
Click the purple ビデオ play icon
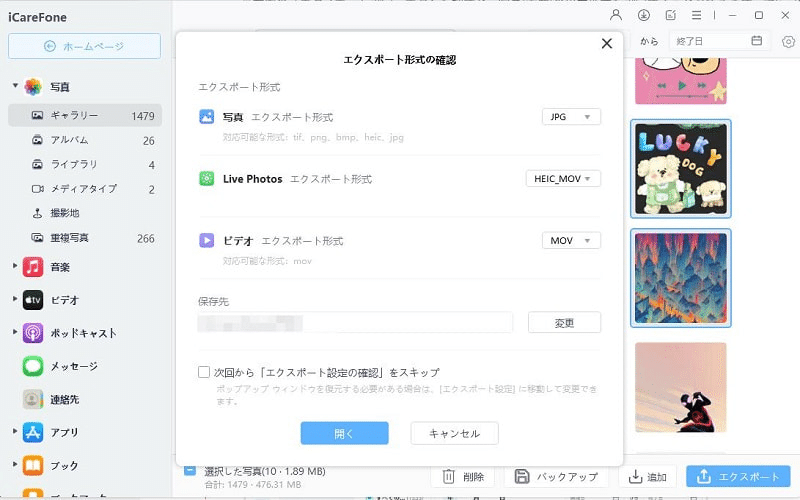(206, 240)
